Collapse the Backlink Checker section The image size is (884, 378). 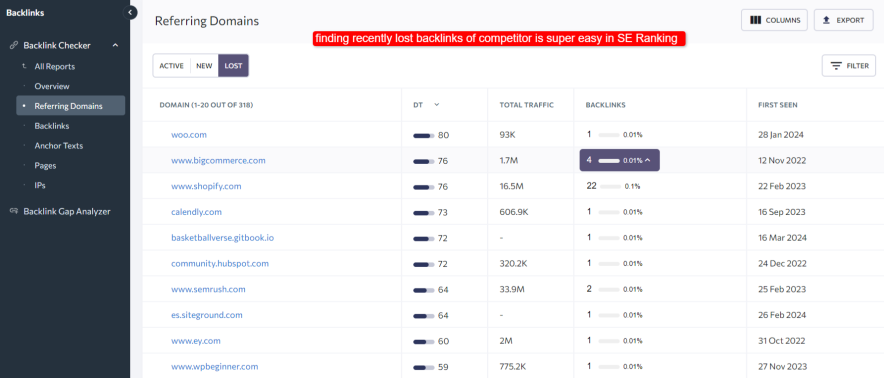pyautogui.click(x=116, y=45)
